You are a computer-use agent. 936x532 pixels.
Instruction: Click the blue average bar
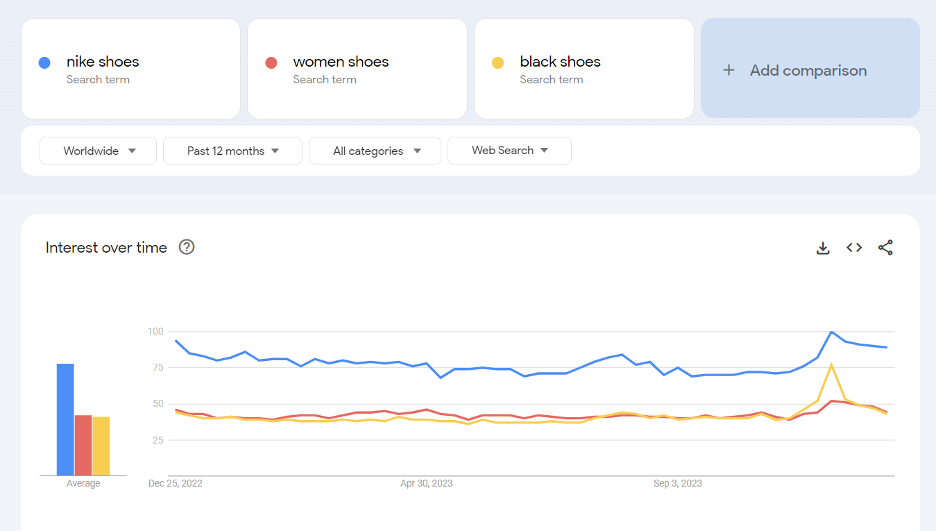click(66, 420)
